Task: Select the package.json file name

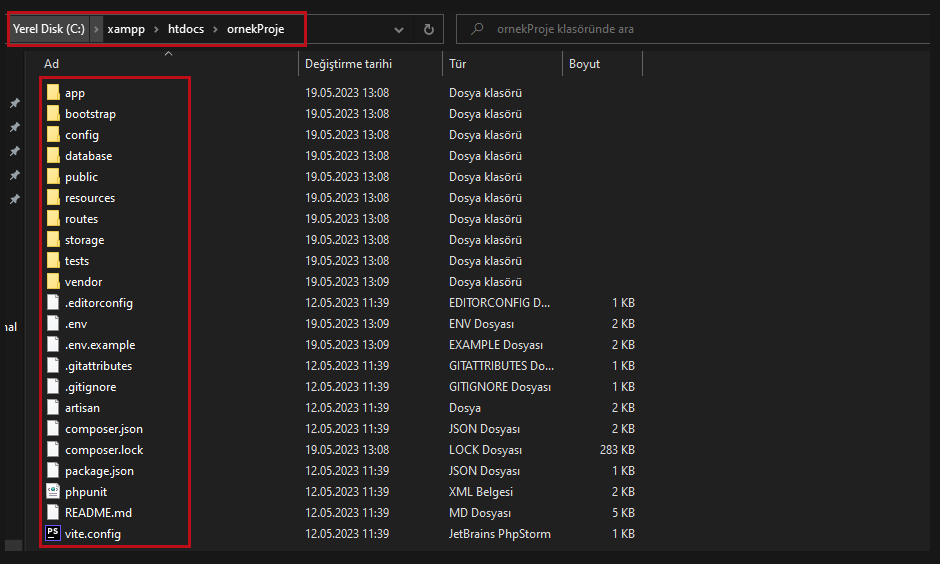Action: click(100, 470)
